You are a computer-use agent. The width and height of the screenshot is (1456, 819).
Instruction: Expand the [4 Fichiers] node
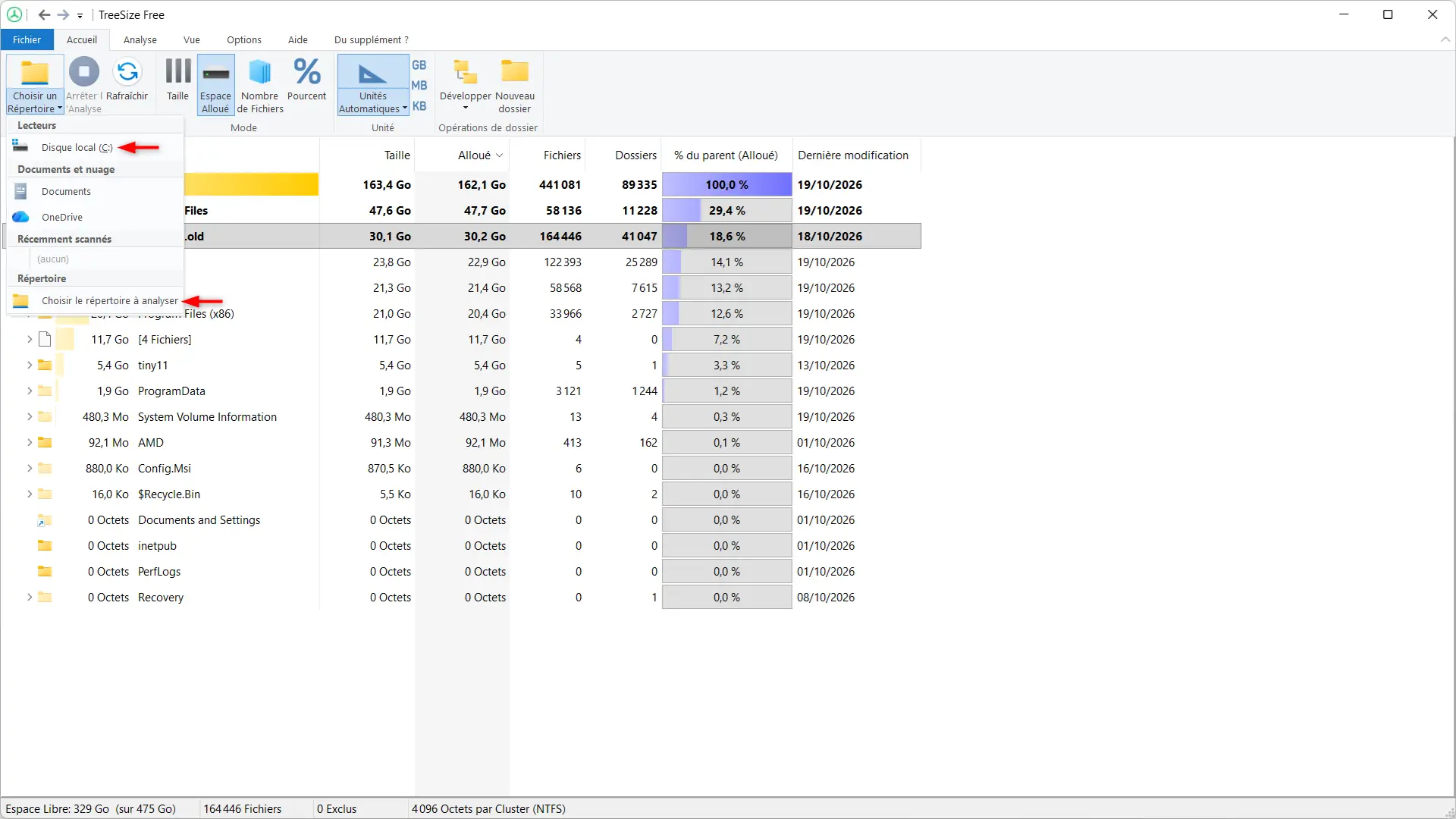(30, 340)
